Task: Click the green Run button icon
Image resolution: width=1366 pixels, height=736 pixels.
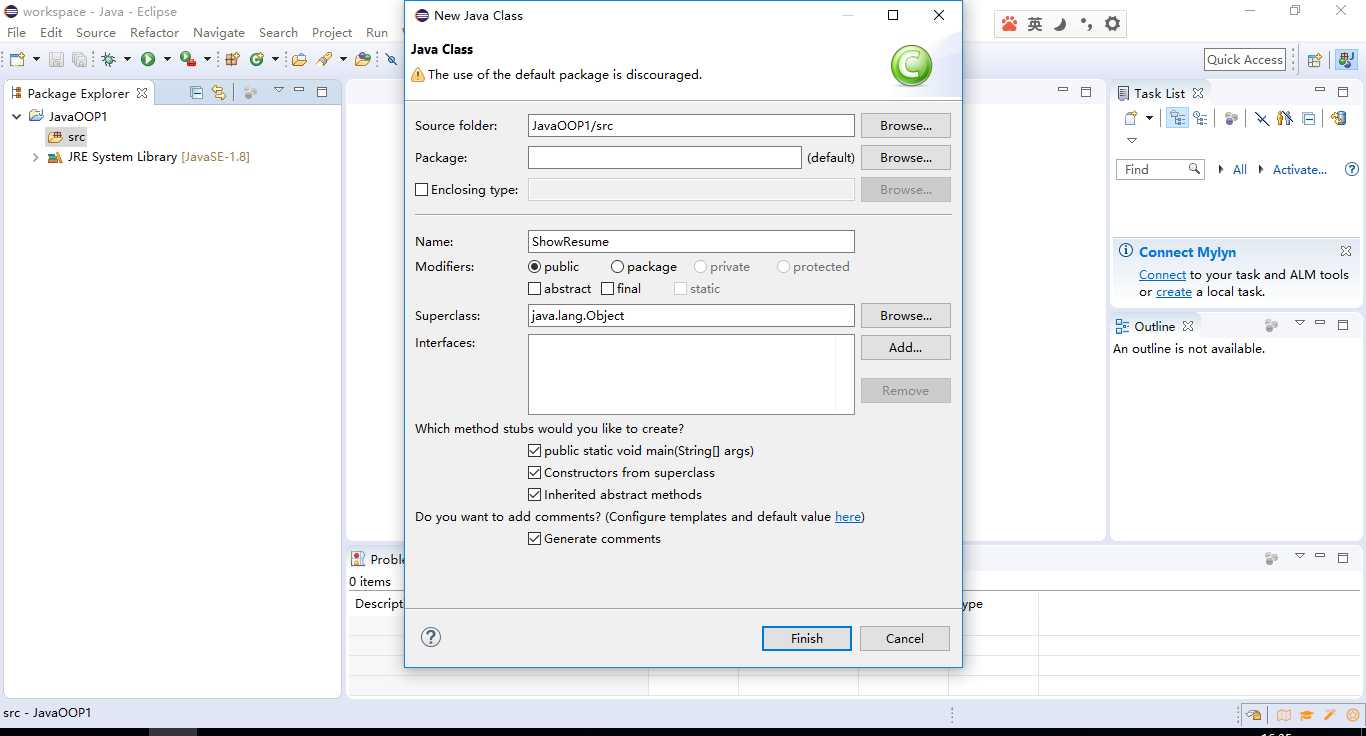Action: (x=148, y=60)
